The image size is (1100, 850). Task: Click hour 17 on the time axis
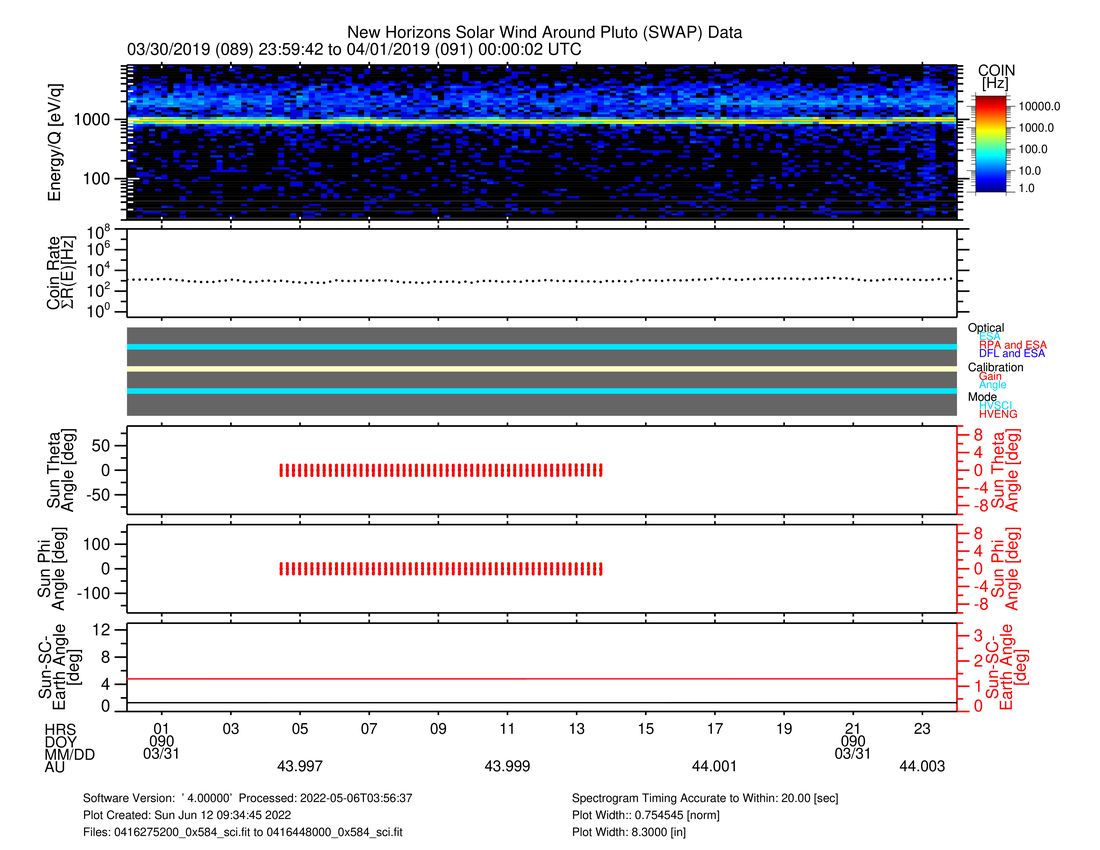tap(715, 727)
